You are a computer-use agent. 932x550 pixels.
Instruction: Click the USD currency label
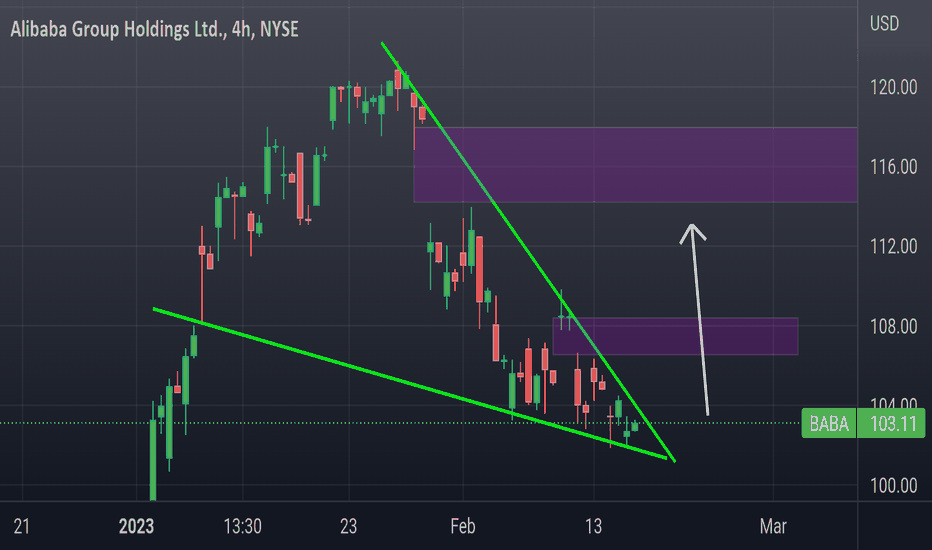tap(884, 24)
